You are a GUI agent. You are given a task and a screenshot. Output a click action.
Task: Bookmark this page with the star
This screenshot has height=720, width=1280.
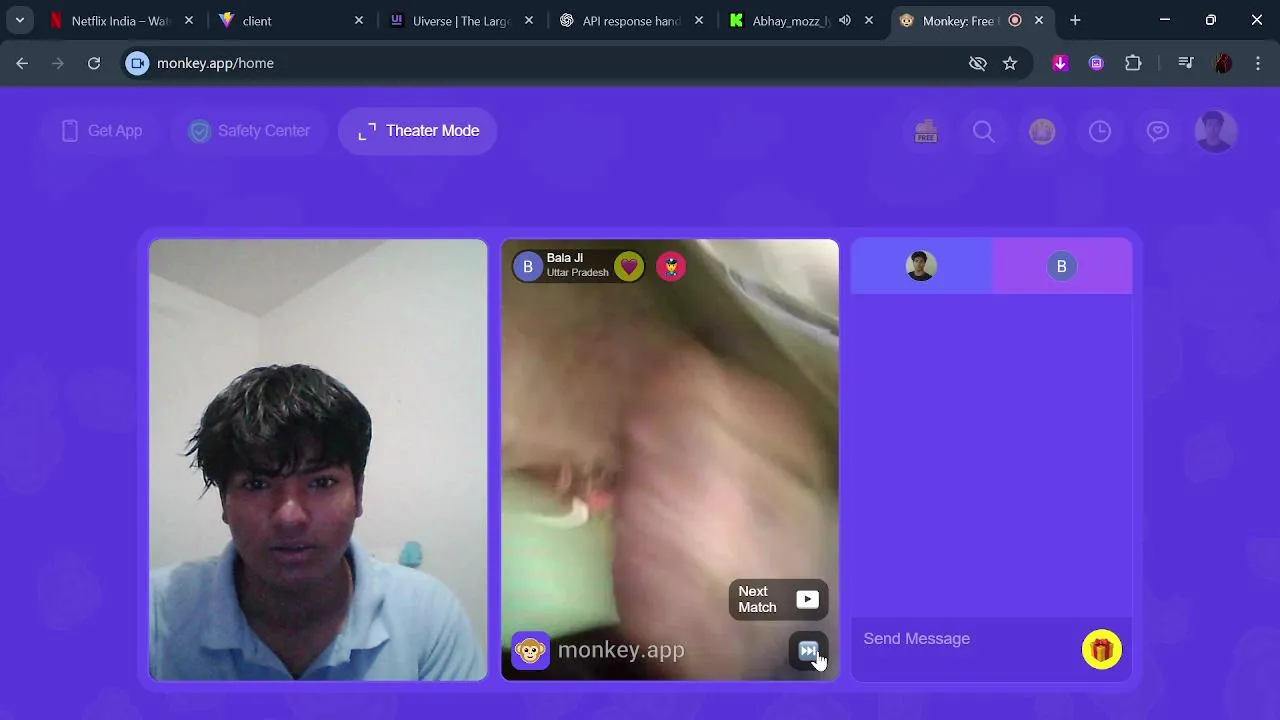click(x=1010, y=63)
